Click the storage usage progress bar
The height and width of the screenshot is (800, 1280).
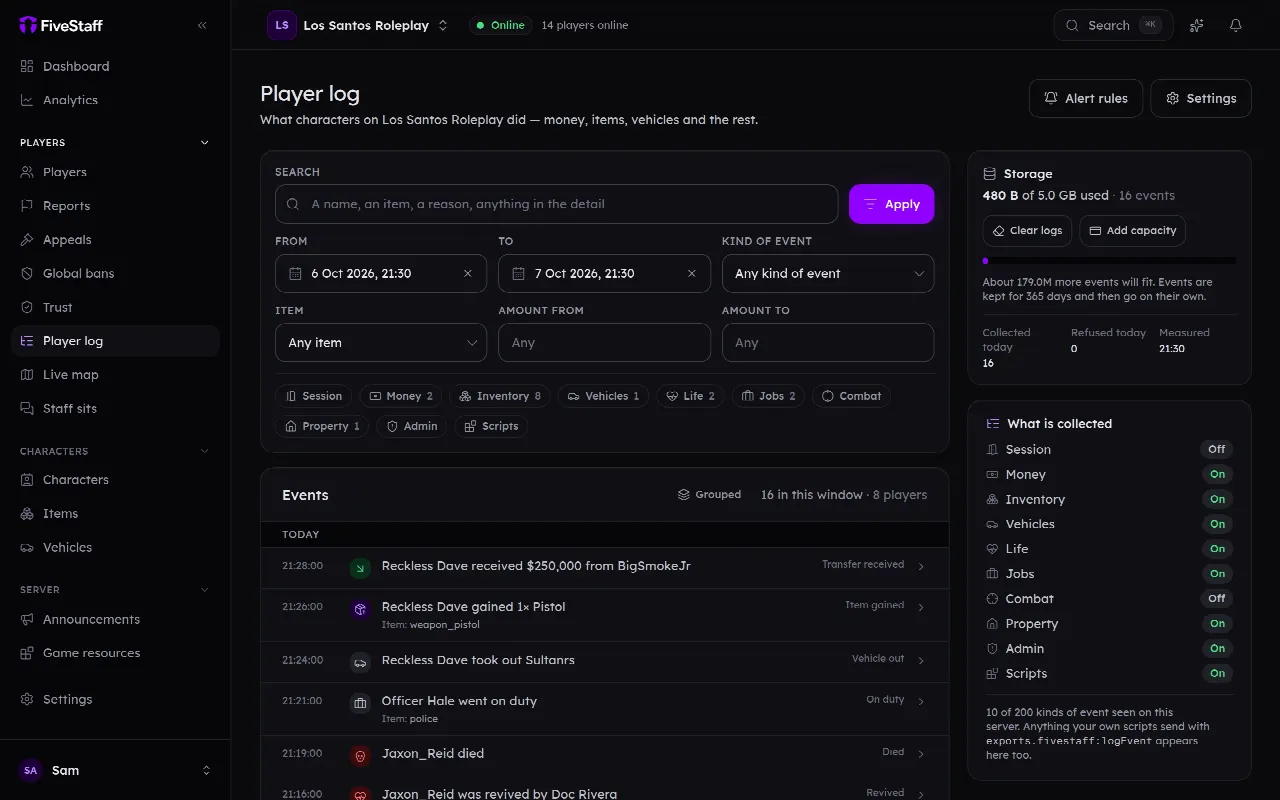pos(1109,261)
